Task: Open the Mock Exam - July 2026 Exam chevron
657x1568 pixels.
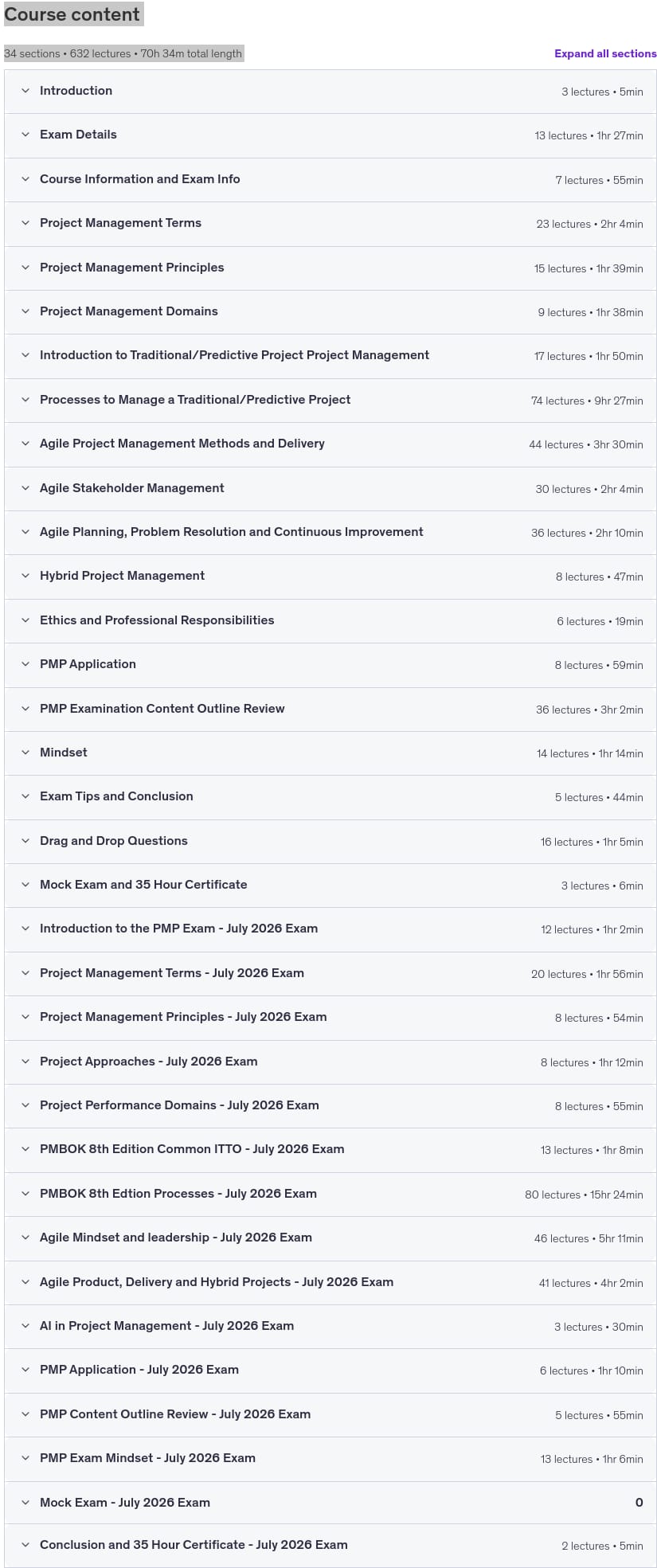Action: [x=25, y=1503]
